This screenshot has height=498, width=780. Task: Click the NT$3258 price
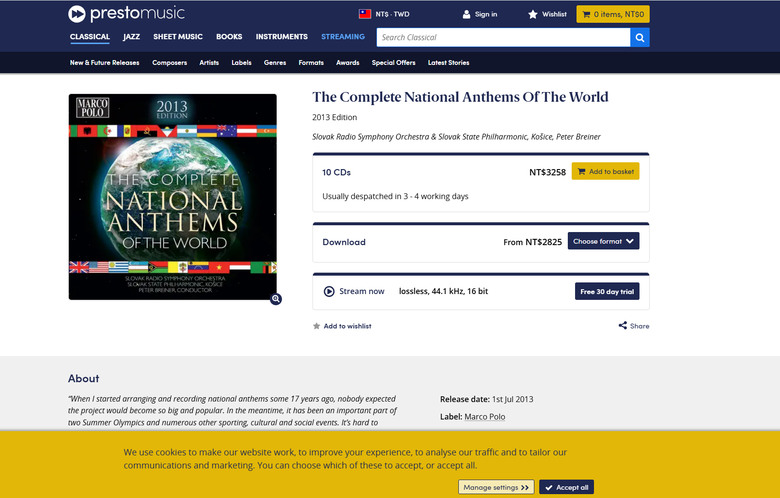pyautogui.click(x=547, y=172)
